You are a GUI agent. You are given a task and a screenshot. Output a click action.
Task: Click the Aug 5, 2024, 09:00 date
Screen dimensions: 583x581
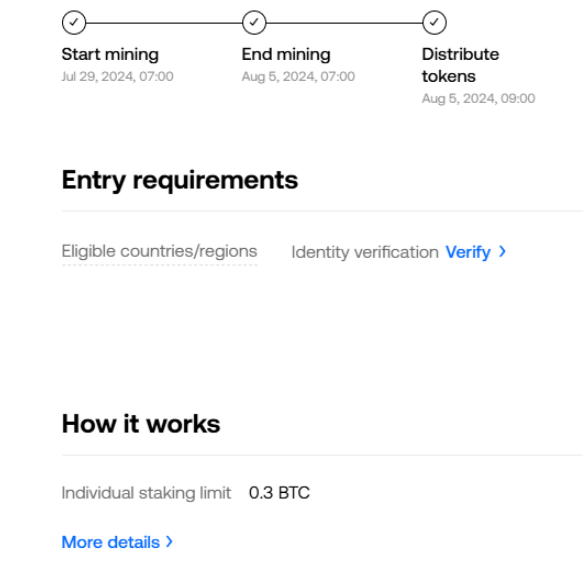pos(479,99)
